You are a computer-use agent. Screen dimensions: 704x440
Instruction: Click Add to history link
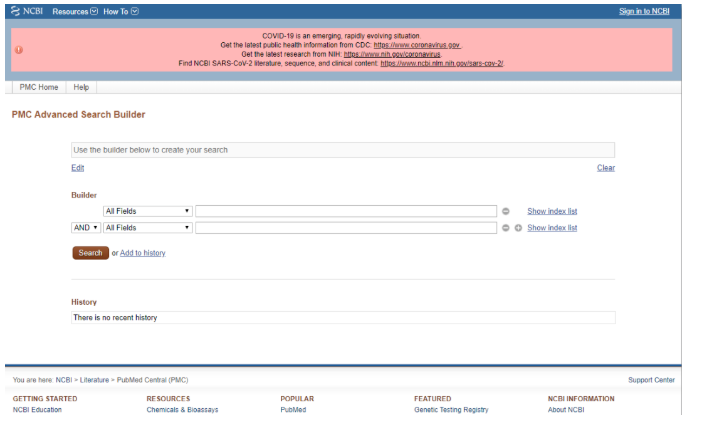pyautogui.click(x=143, y=253)
